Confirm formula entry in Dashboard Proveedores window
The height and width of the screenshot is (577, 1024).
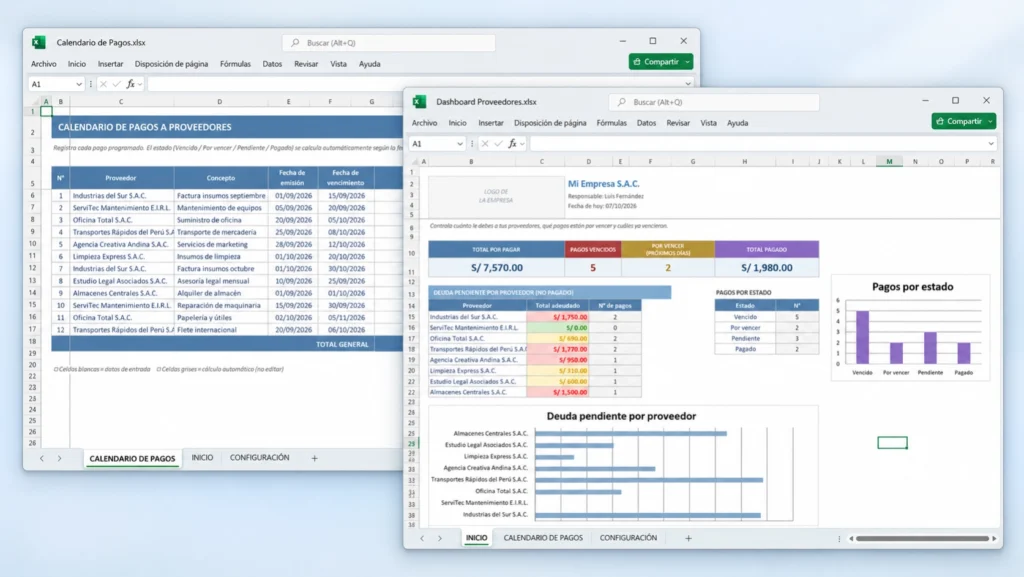coord(498,144)
